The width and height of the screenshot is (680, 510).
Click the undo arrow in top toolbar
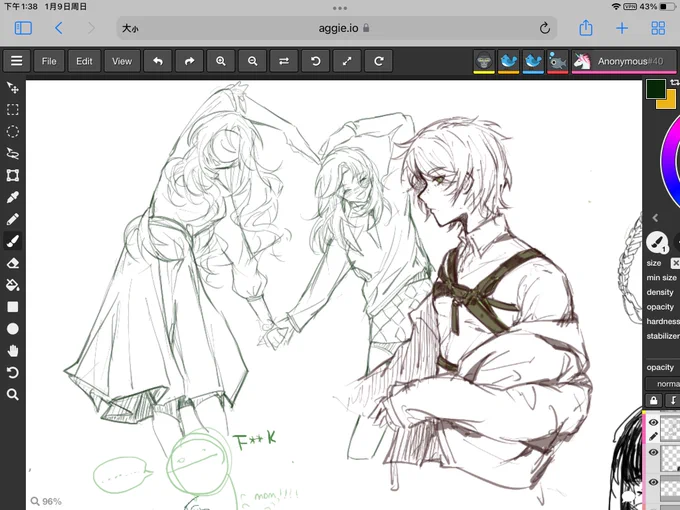point(158,61)
